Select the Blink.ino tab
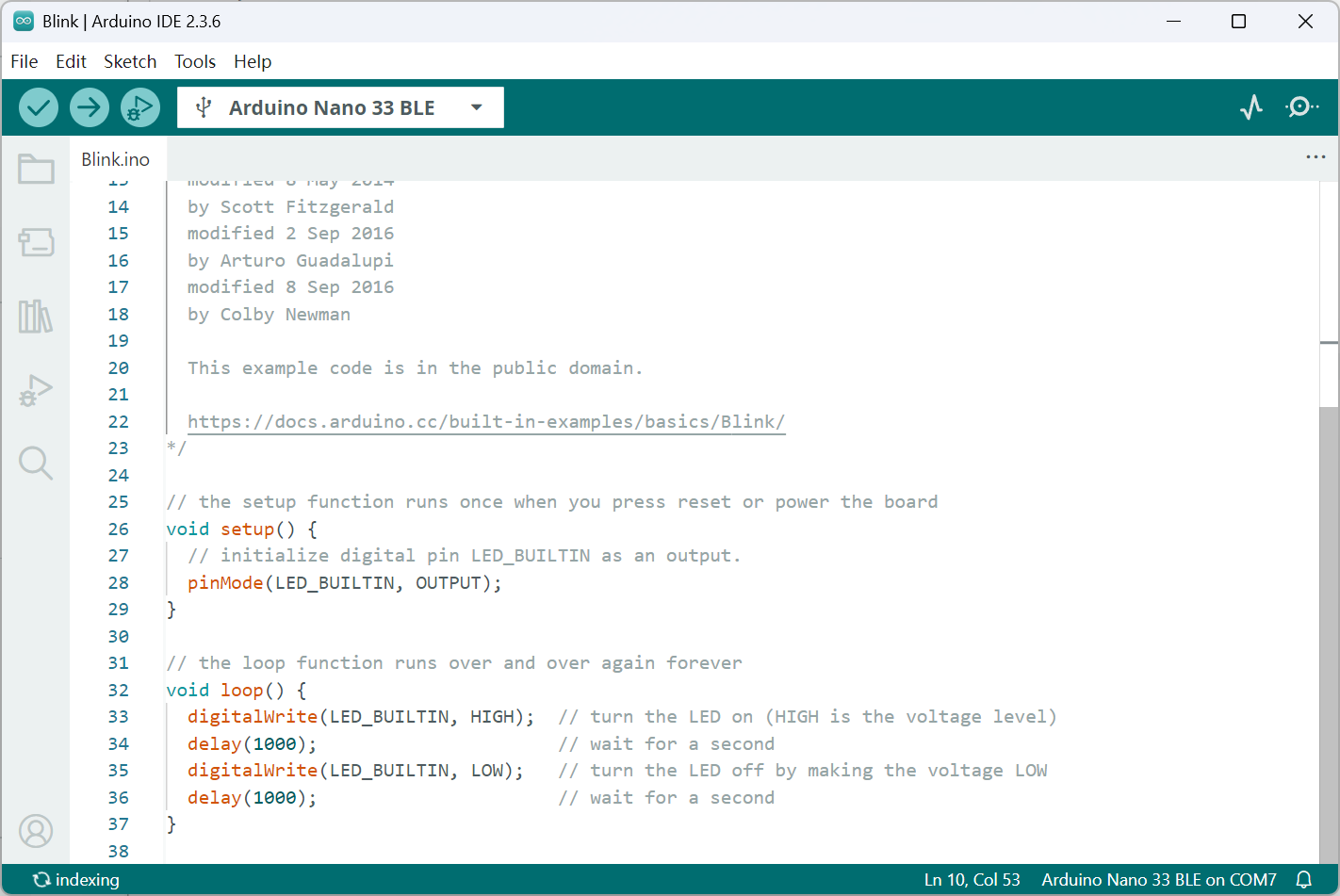The height and width of the screenshot is (896, 1340). 116,159
